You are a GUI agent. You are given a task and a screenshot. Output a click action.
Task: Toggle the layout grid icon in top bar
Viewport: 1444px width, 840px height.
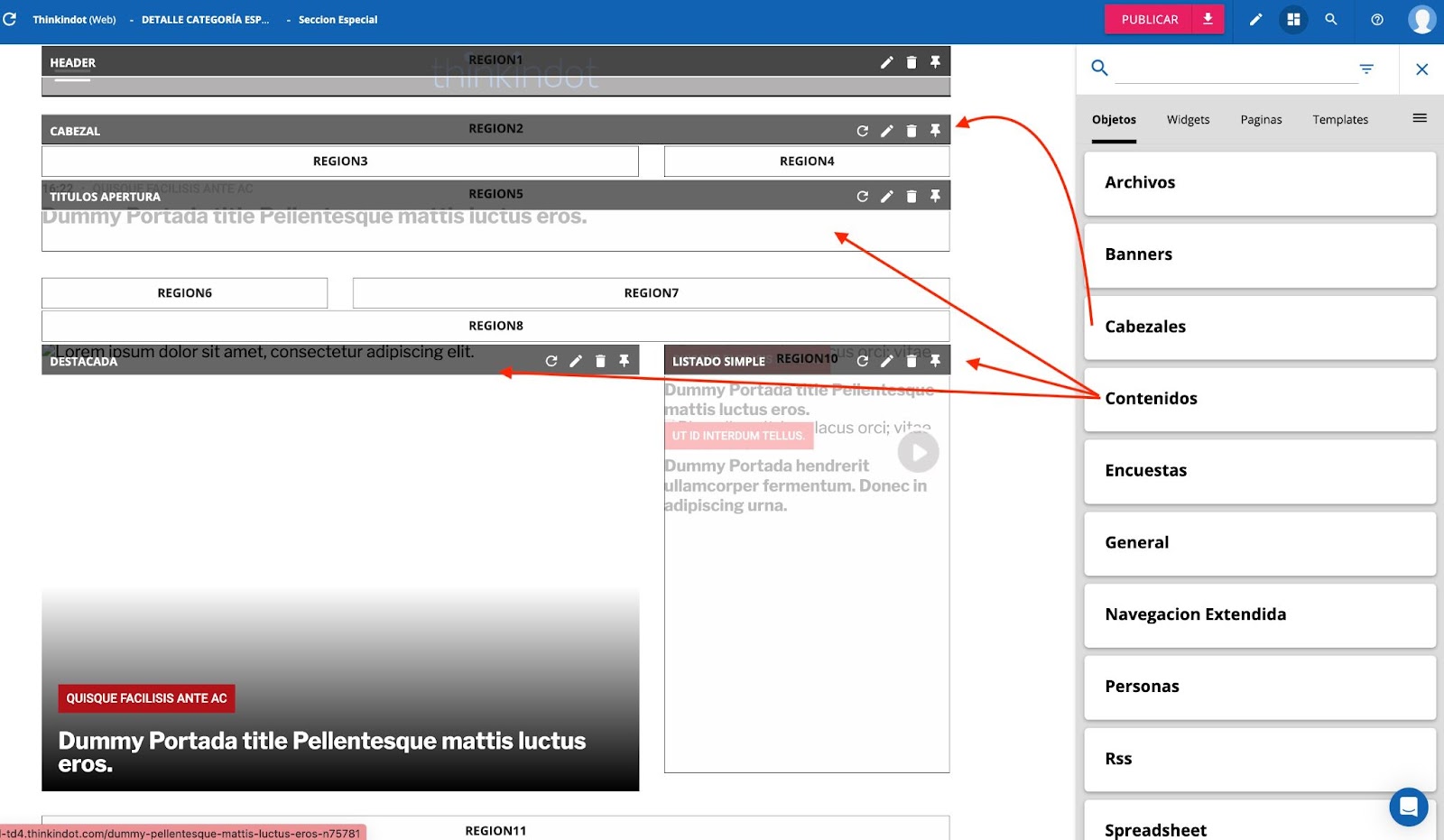[x=1293, y=19]
